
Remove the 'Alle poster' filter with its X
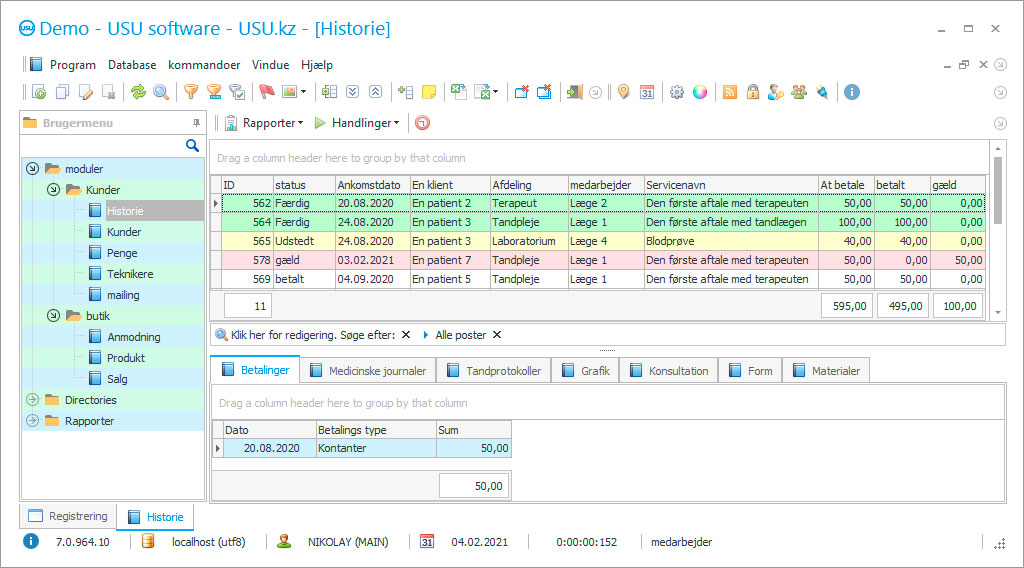(497, 335)
